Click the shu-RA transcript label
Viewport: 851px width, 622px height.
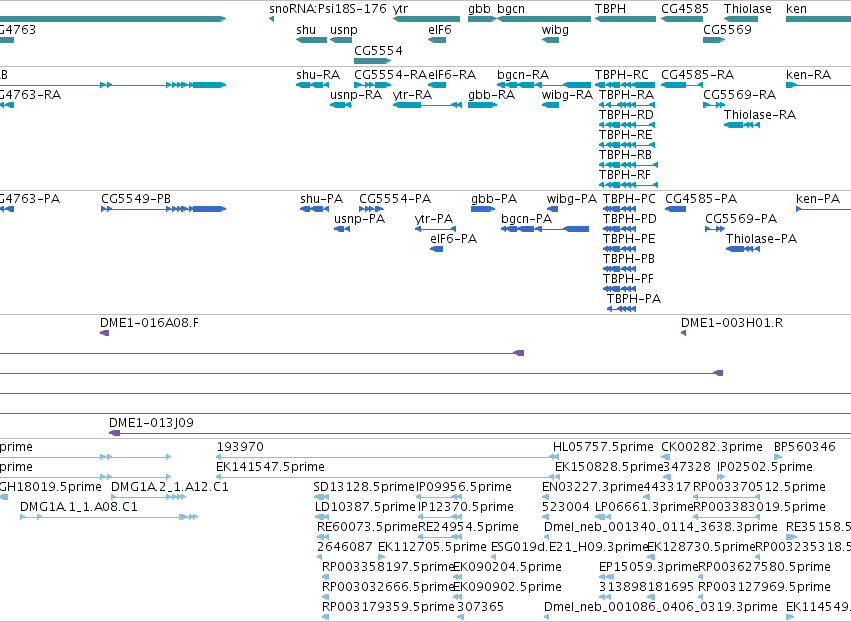tap(318, 74)
